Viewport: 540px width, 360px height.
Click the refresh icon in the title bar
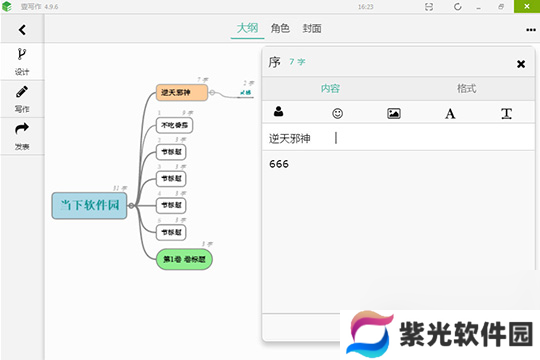pyautogui.click(x=457, y=7)
